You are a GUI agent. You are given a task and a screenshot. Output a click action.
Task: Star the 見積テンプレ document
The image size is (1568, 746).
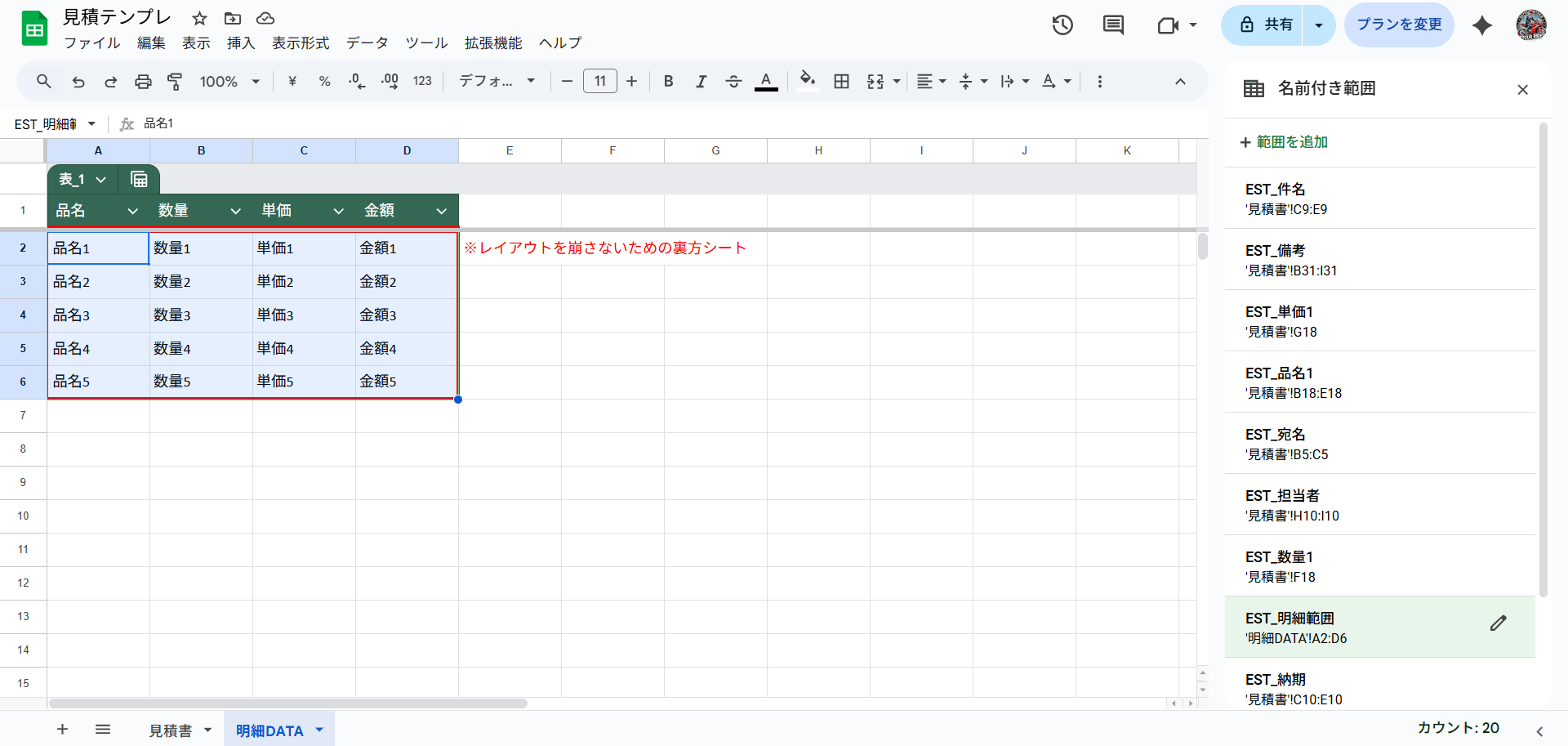(x=199, y=18)
